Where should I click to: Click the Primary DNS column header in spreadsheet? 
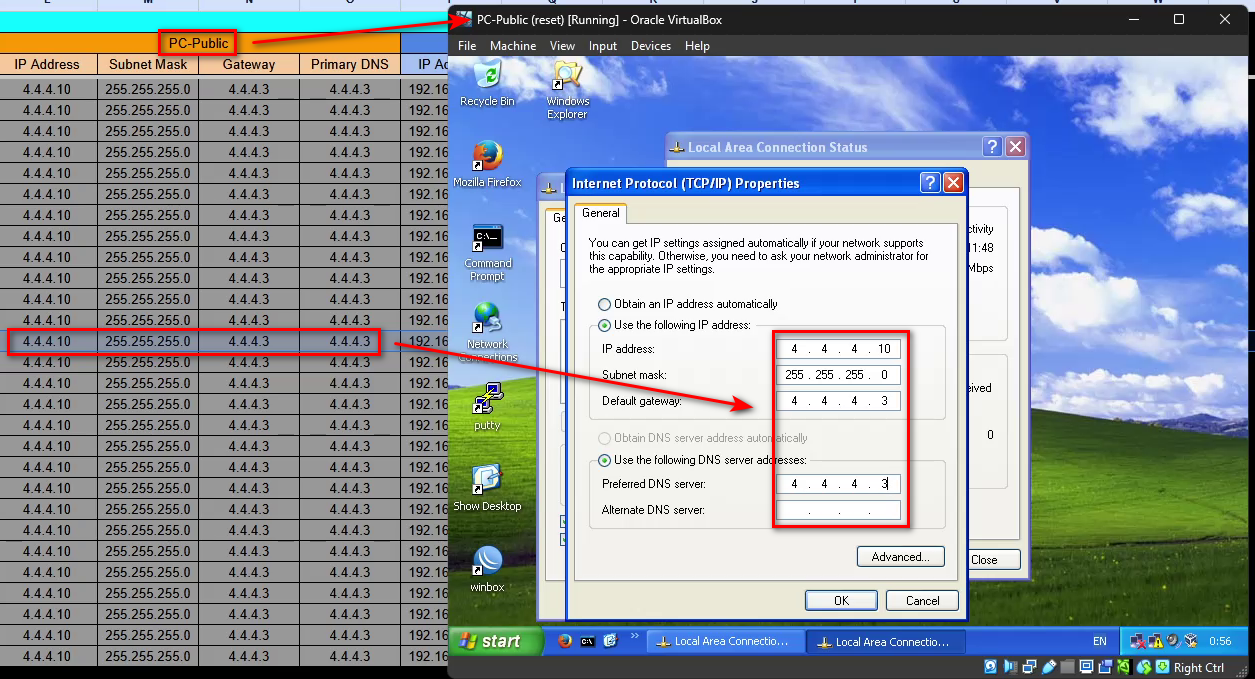[x=349, y=64]
